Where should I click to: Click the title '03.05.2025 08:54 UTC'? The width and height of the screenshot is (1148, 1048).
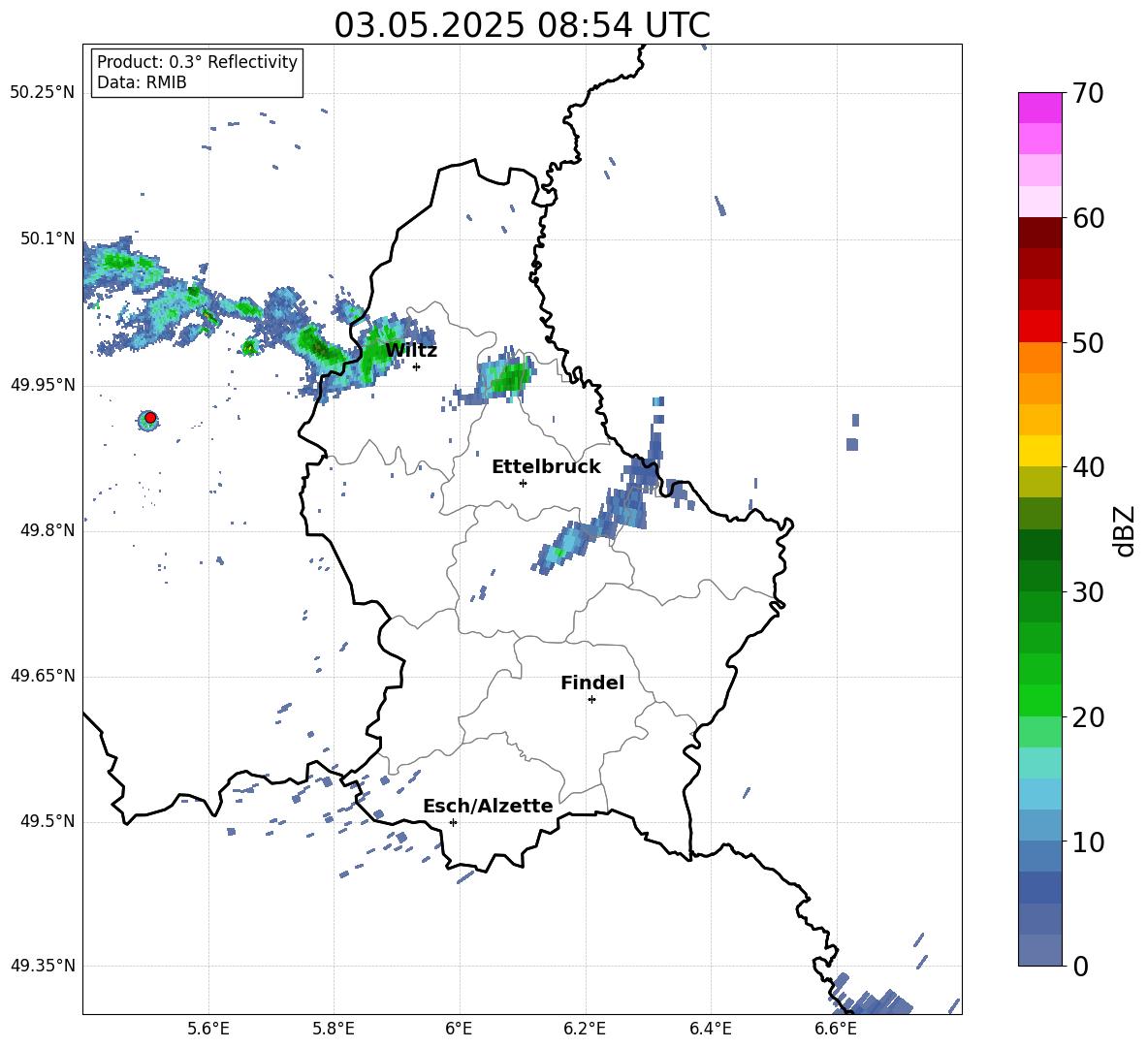point(522,25)
